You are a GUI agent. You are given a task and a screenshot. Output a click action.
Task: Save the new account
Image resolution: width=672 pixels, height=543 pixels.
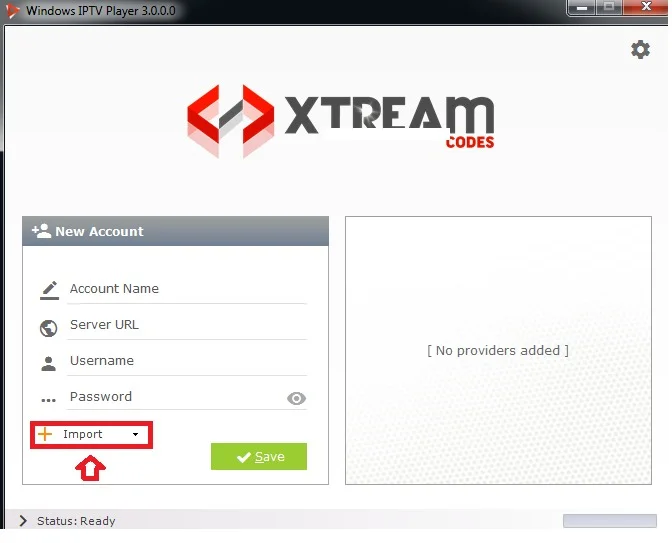coord(259,456)
